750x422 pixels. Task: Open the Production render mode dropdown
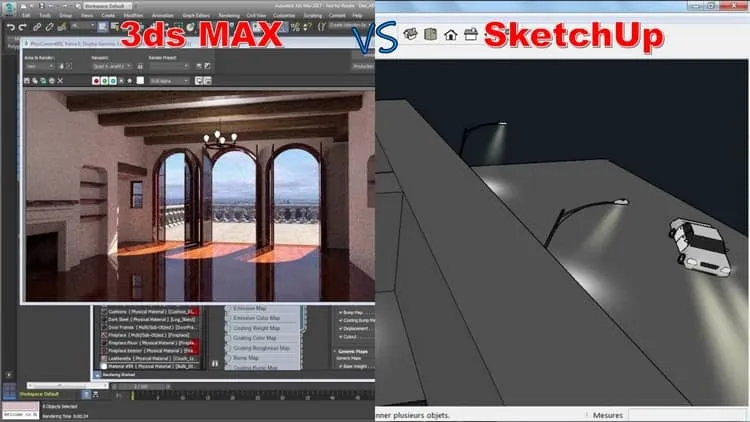[x=364, y=67]
